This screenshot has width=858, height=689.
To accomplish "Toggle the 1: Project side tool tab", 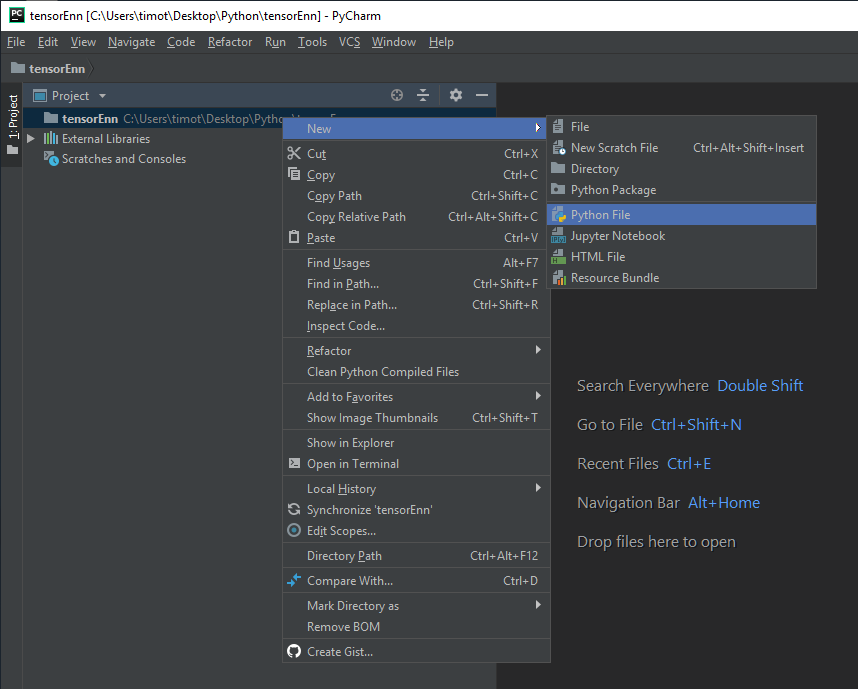I will (12, 124).
